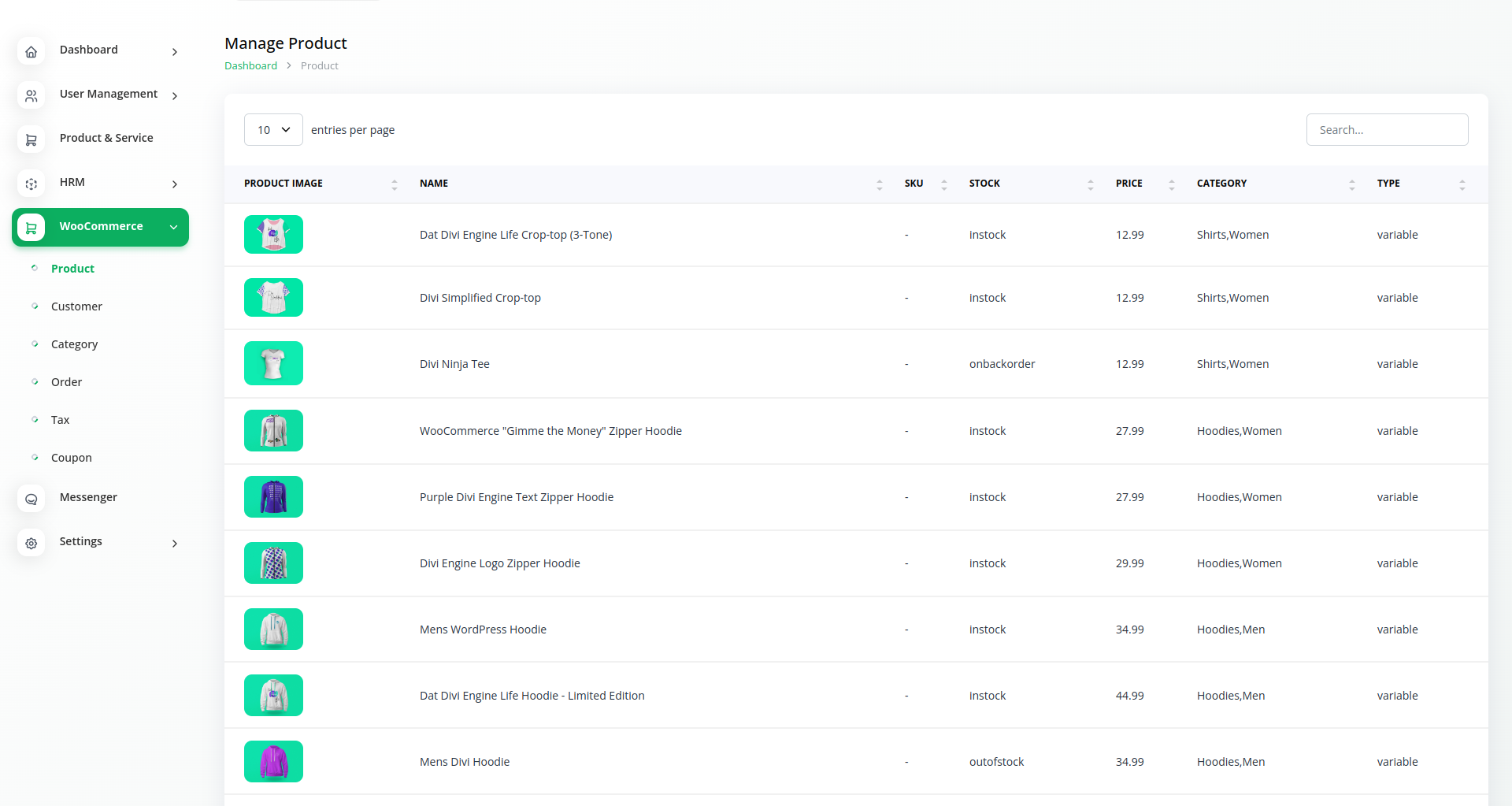Click the User Management people icon
The image size is (1512, 806).
[31, 96]
